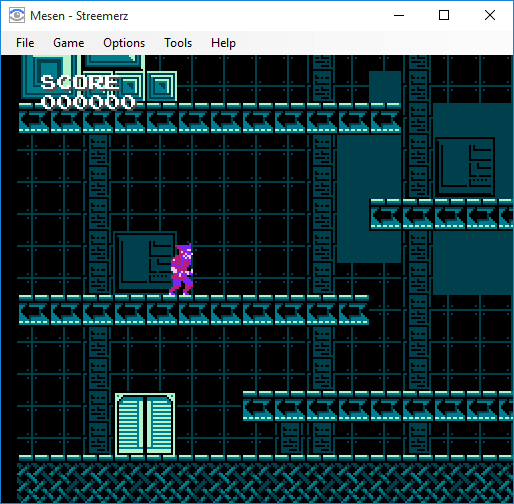Screen dimensions: 514x504
Task: Open the Game menu
Action: pyautogui.click(x=69, y=43)
